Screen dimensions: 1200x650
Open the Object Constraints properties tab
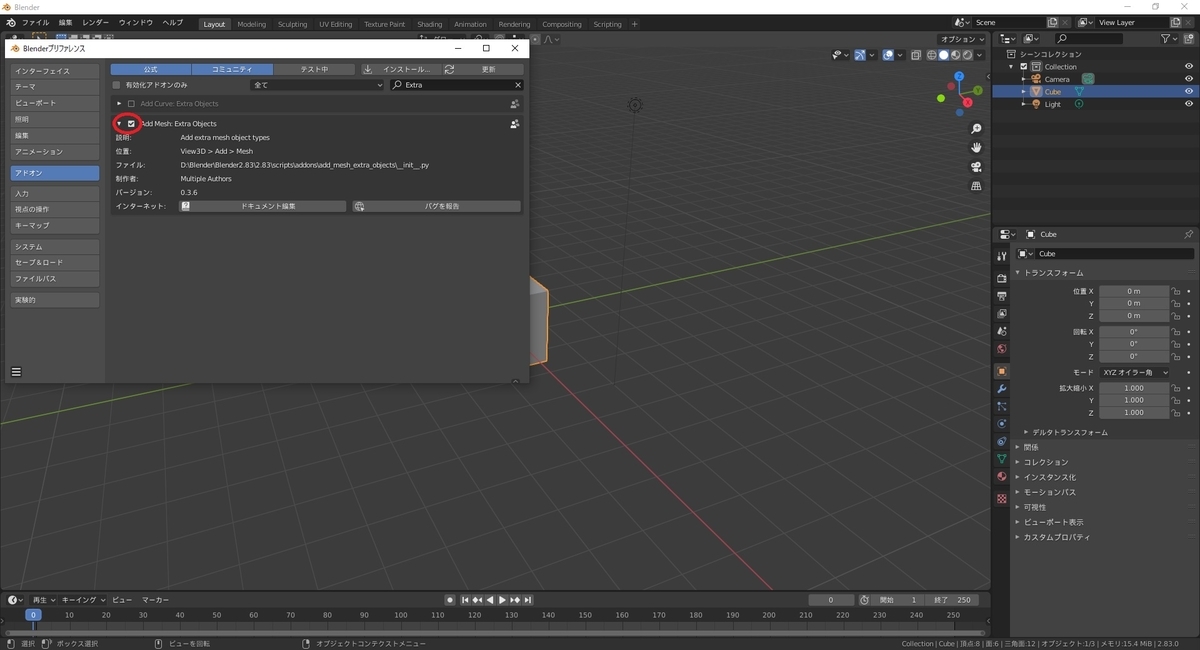(x=1002, y=441)
